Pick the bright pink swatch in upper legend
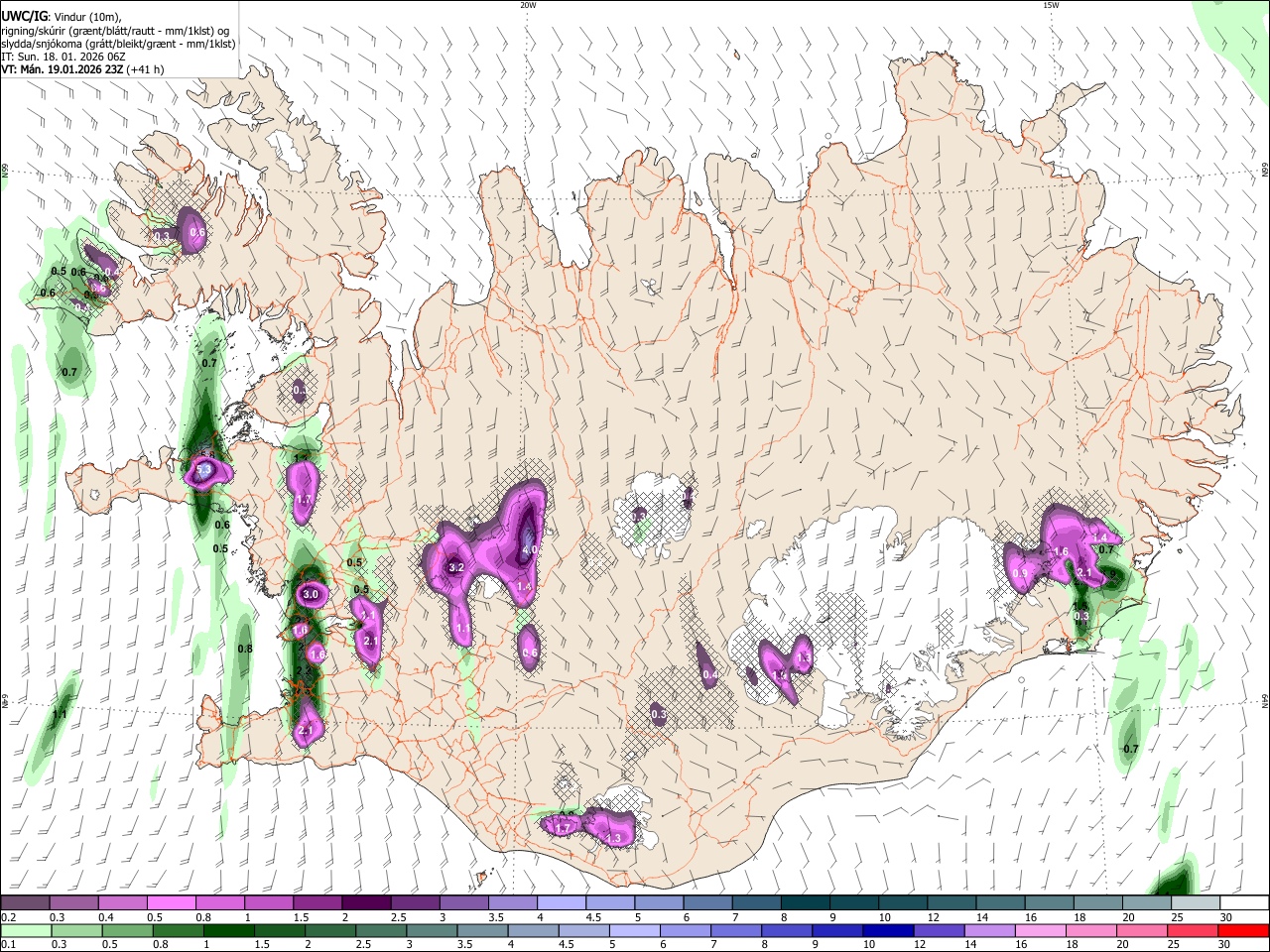 (171, 902)
